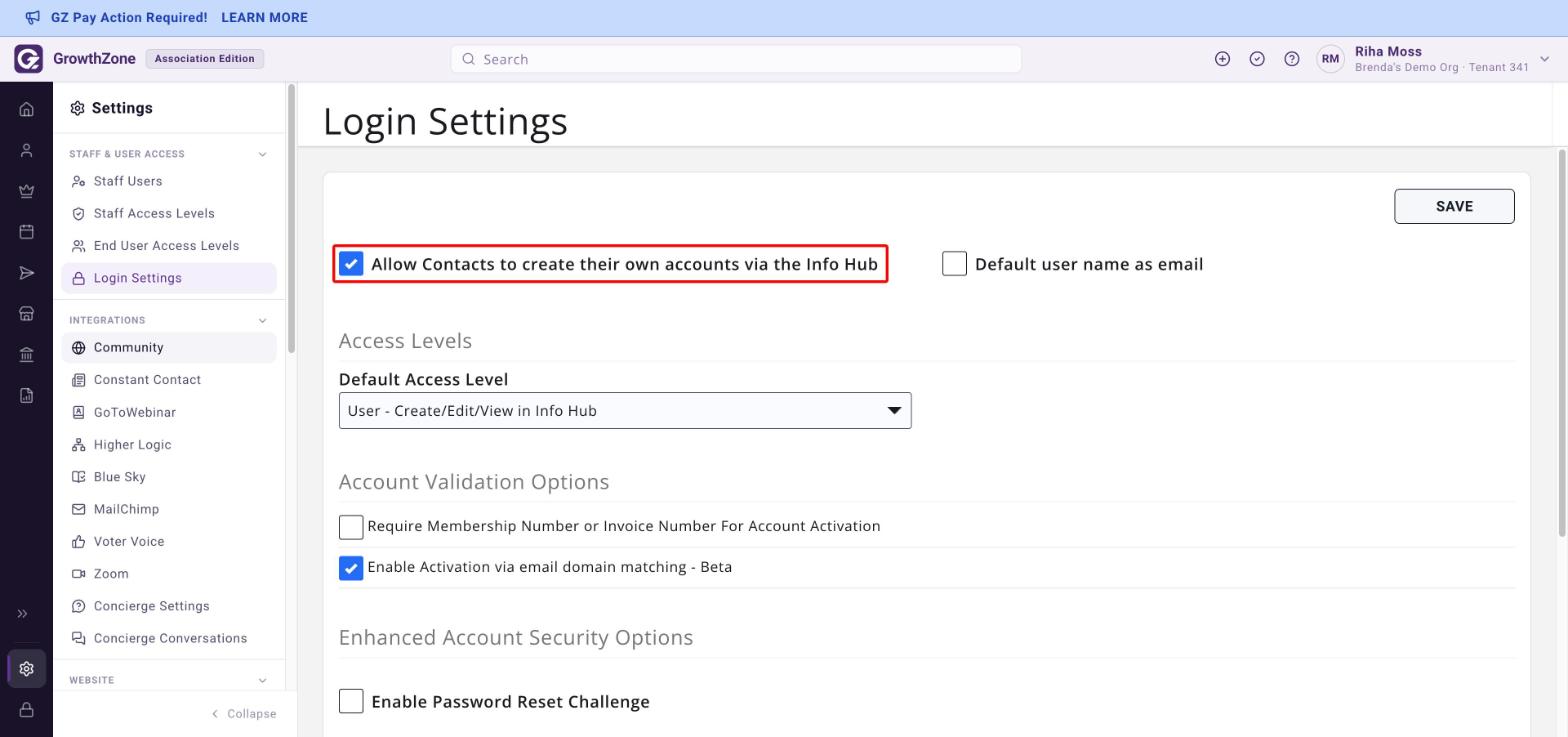This screenshot has height=737, width=1568.
Task: Click the GrowthZone brand name
Action: pyautogui.click(x=94, y=59)
